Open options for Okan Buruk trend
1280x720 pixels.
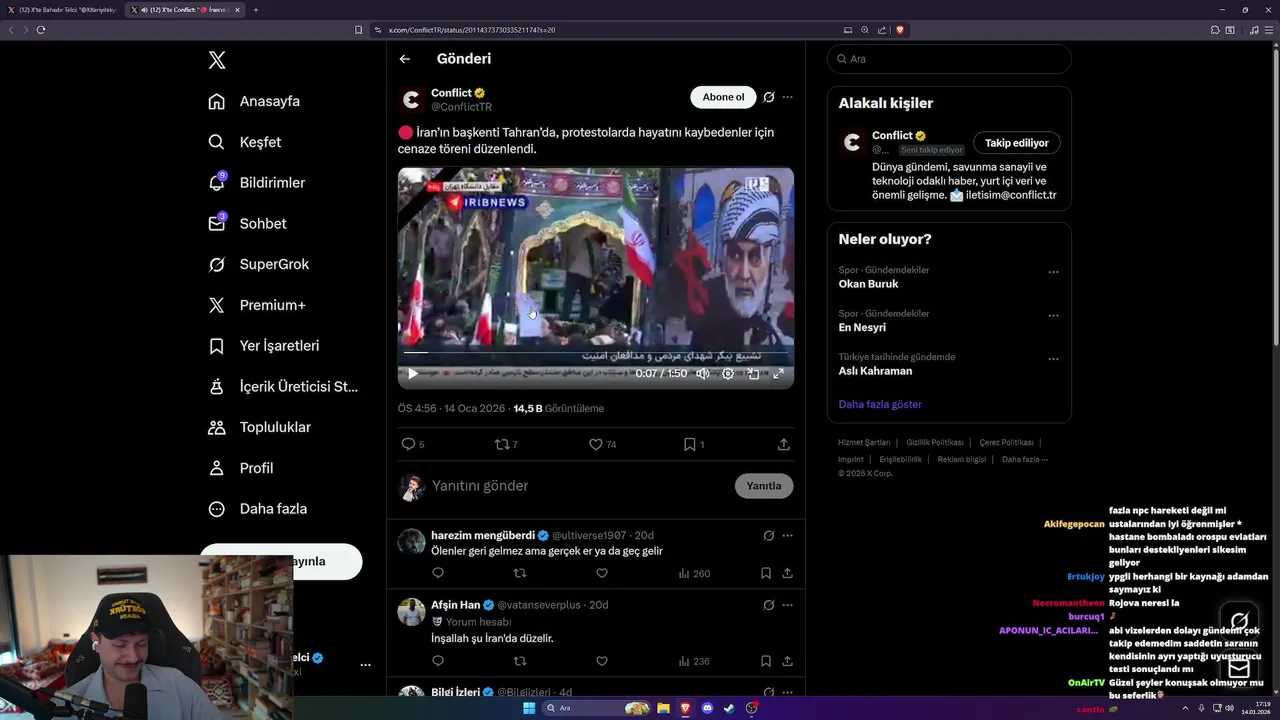pos(1053,272)
